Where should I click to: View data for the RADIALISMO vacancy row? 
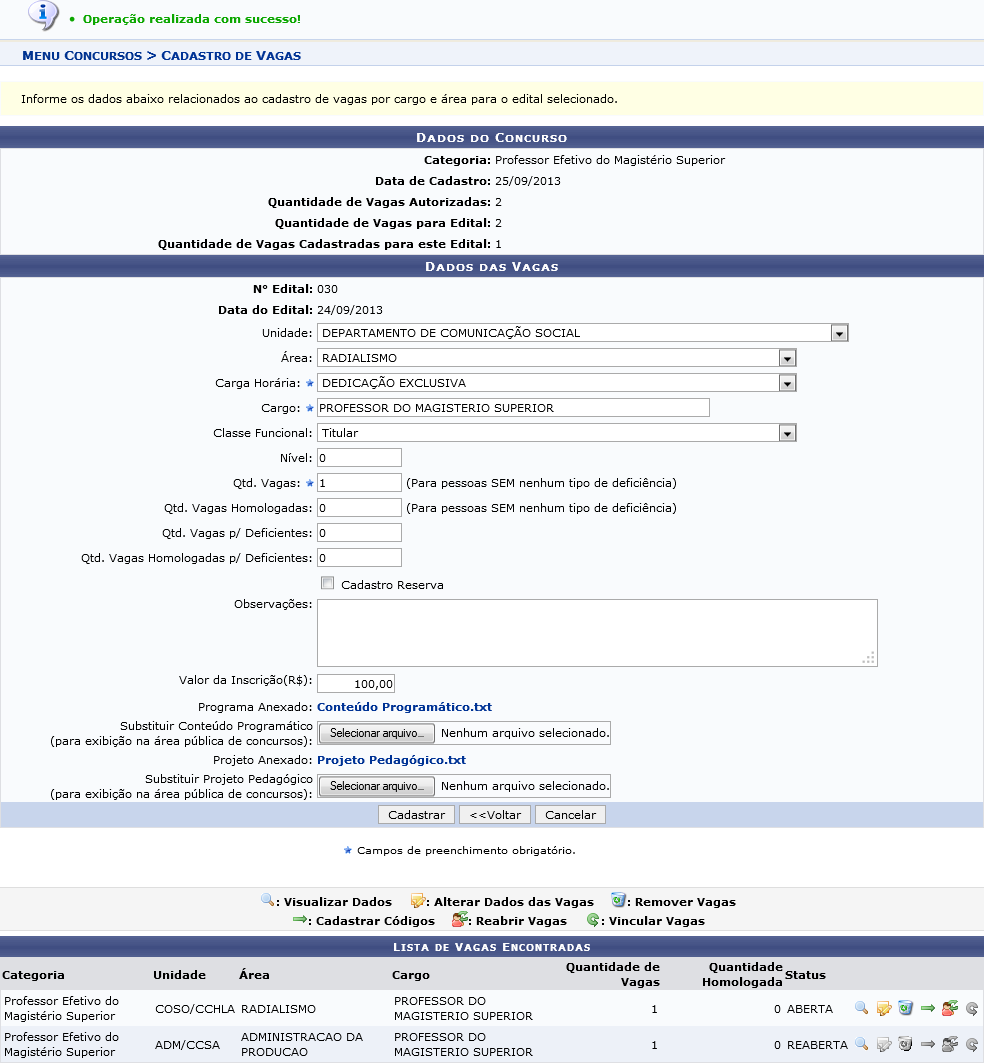click(861, 1008)
